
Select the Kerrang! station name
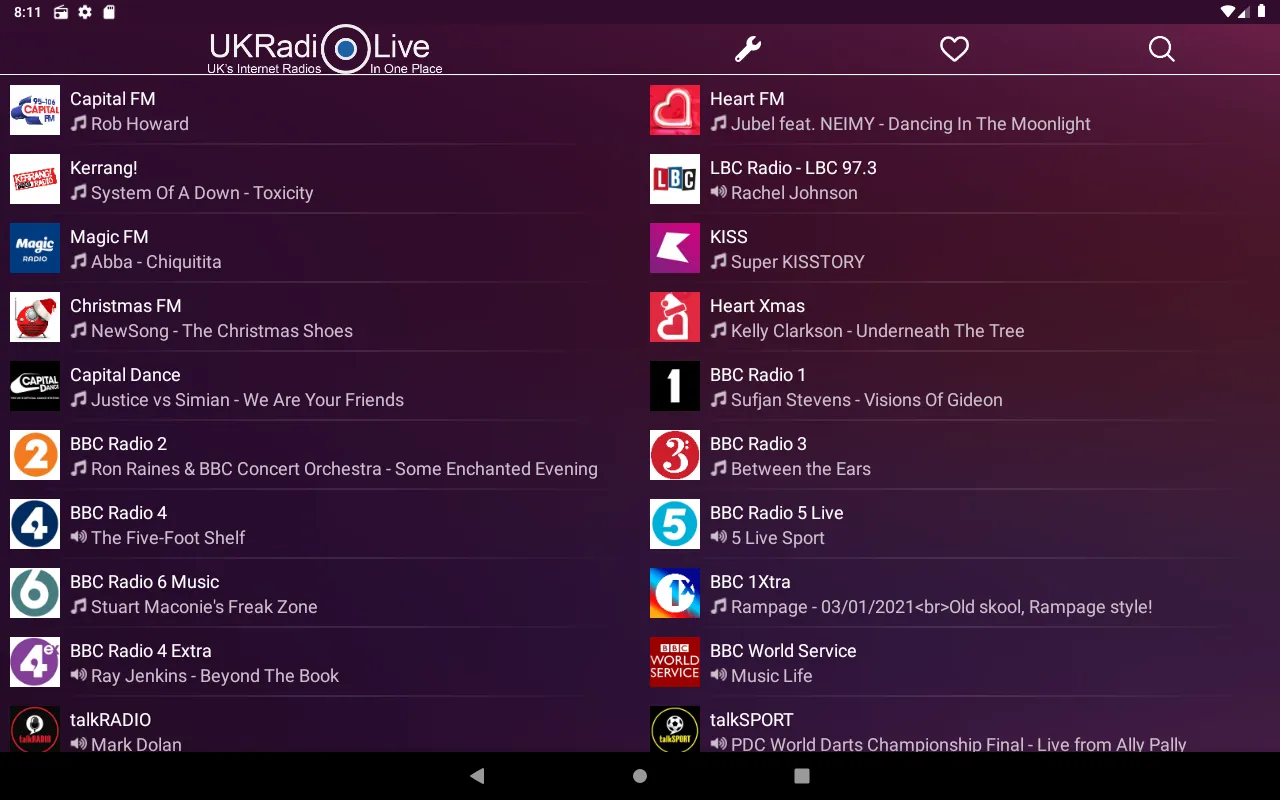[x=103, y=168]
